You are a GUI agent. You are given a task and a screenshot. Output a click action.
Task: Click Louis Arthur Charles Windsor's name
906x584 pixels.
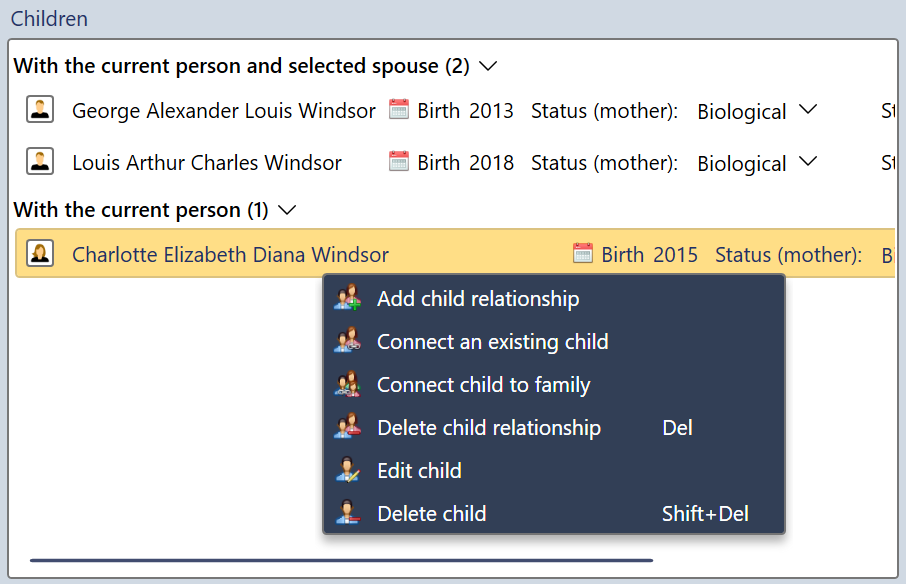(x=206, y=162)
